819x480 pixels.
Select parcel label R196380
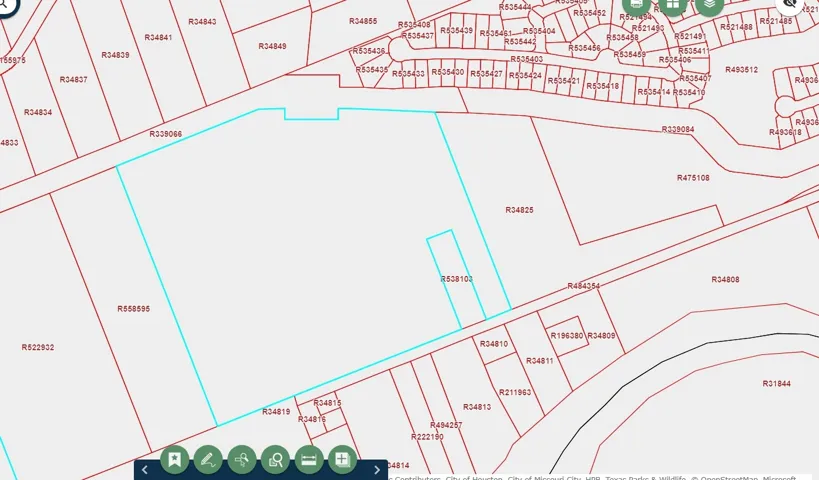click(x=567, y=335)
